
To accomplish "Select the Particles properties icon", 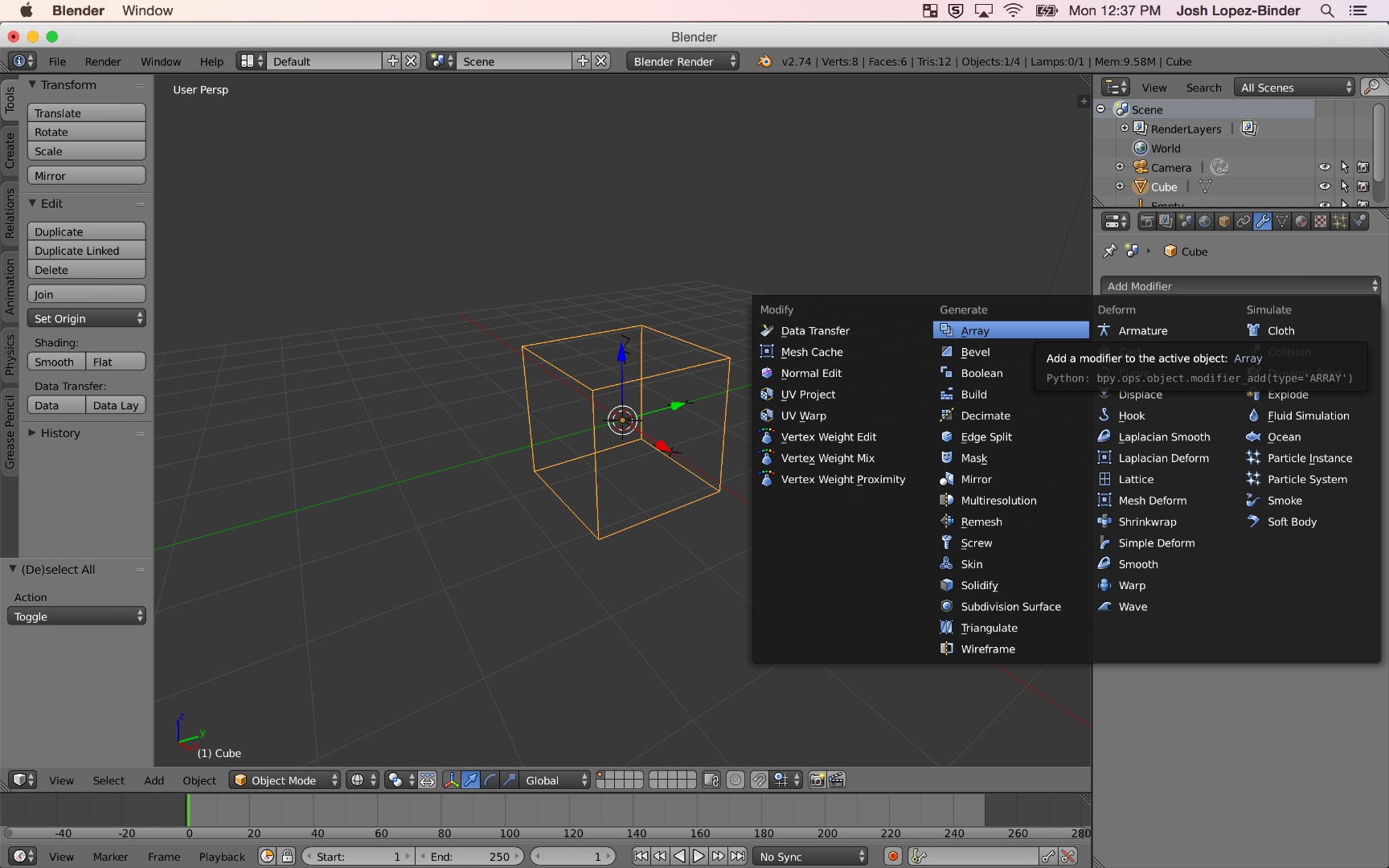I will (x=1340, y=222).
